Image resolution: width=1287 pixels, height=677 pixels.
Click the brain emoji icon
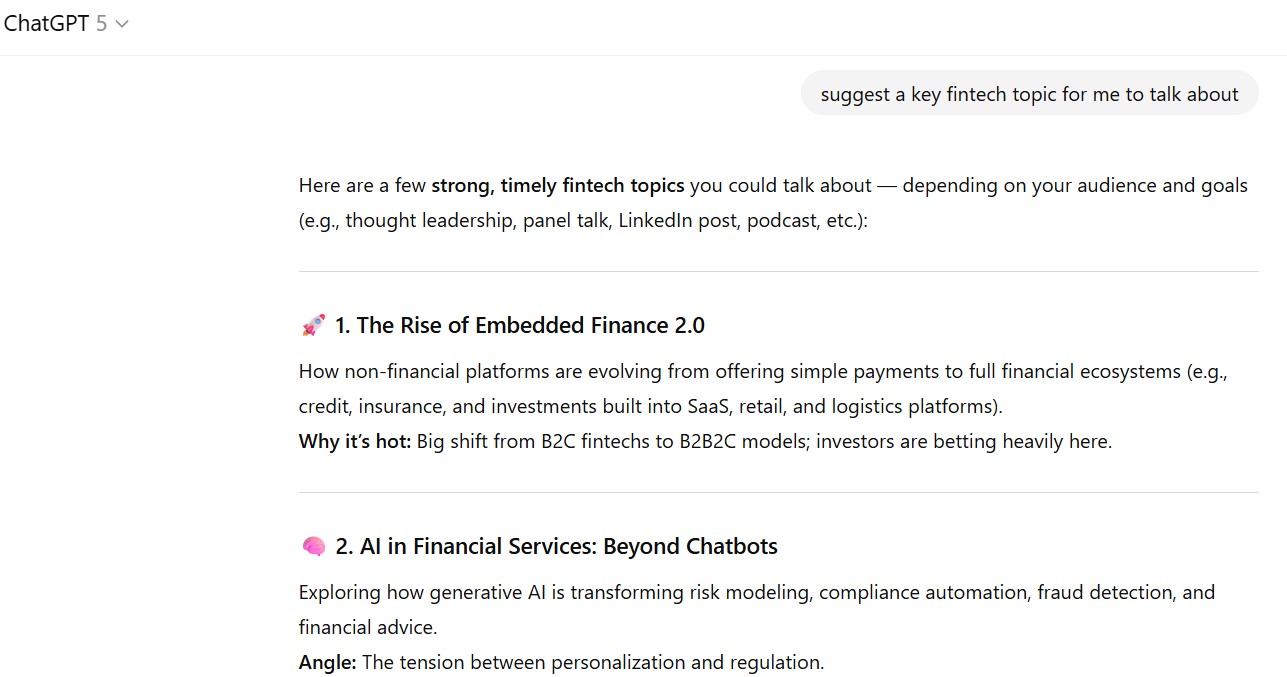313,547
